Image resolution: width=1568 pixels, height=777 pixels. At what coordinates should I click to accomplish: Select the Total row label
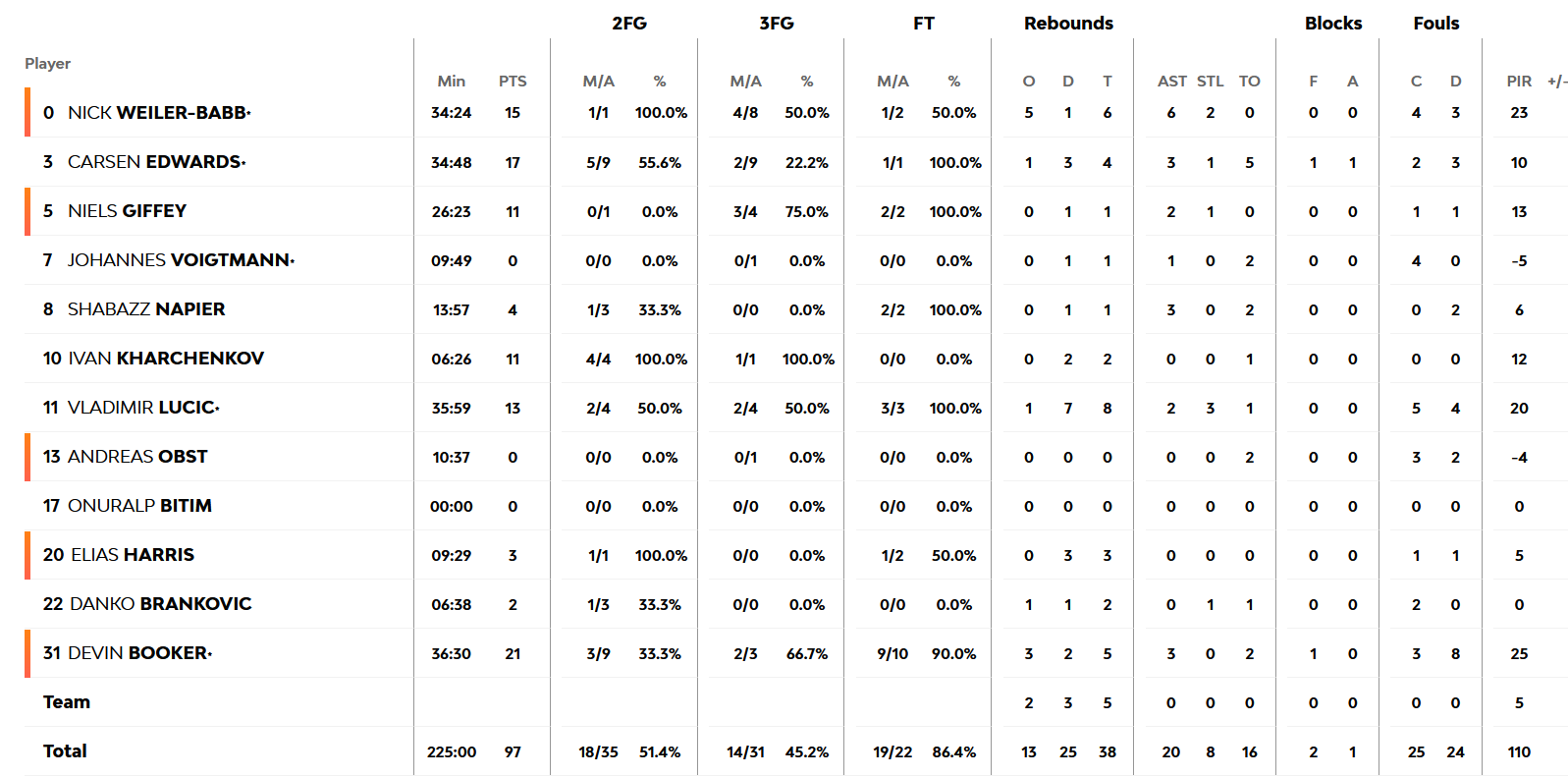[65, 751]
